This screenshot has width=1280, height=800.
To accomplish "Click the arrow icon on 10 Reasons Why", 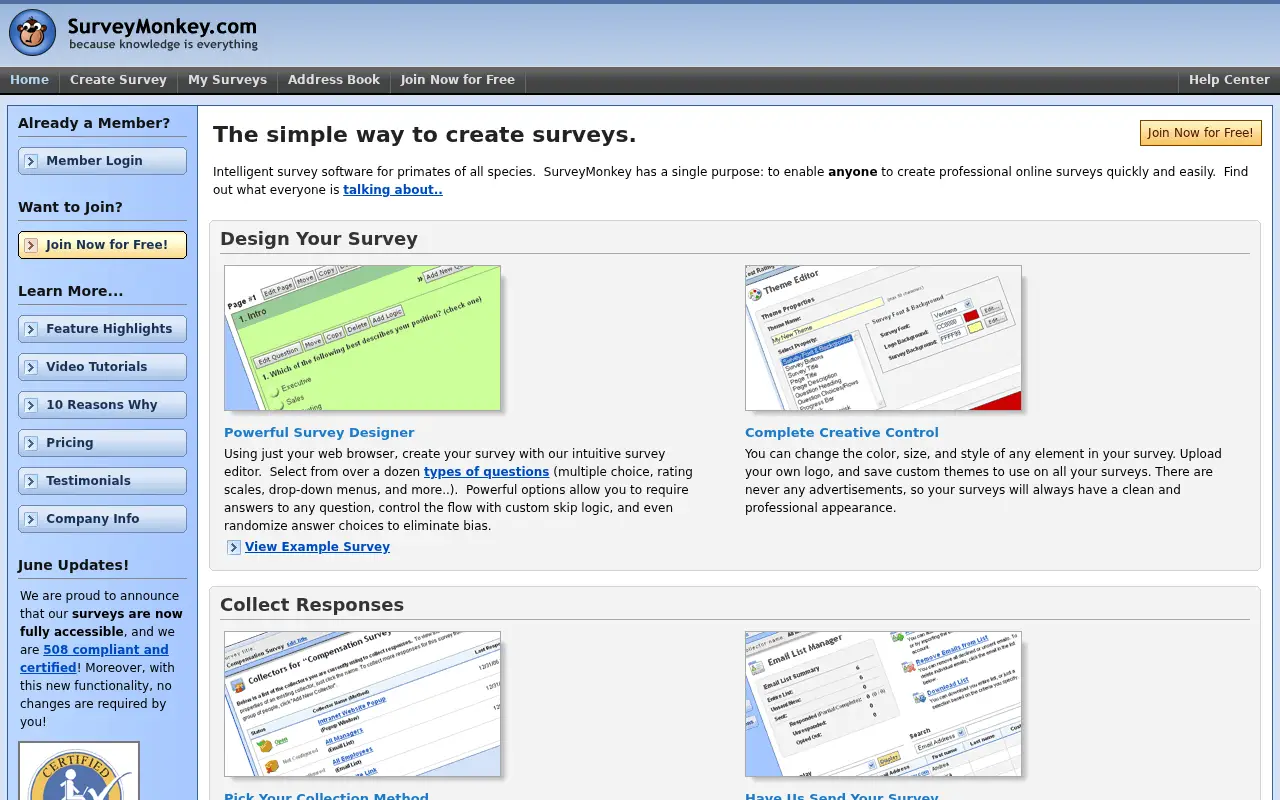I will coord(32,405).
